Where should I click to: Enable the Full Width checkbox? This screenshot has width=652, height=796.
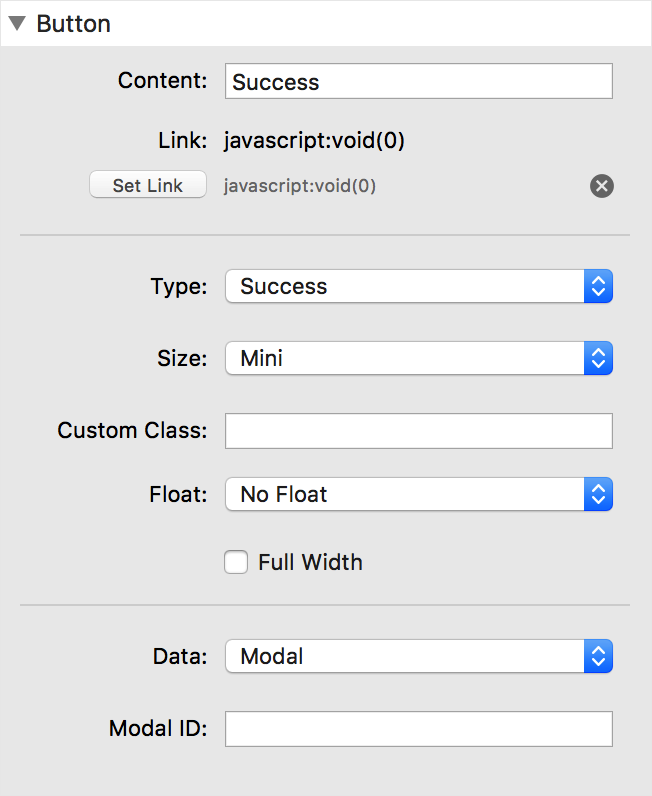[x=236, y=562]
